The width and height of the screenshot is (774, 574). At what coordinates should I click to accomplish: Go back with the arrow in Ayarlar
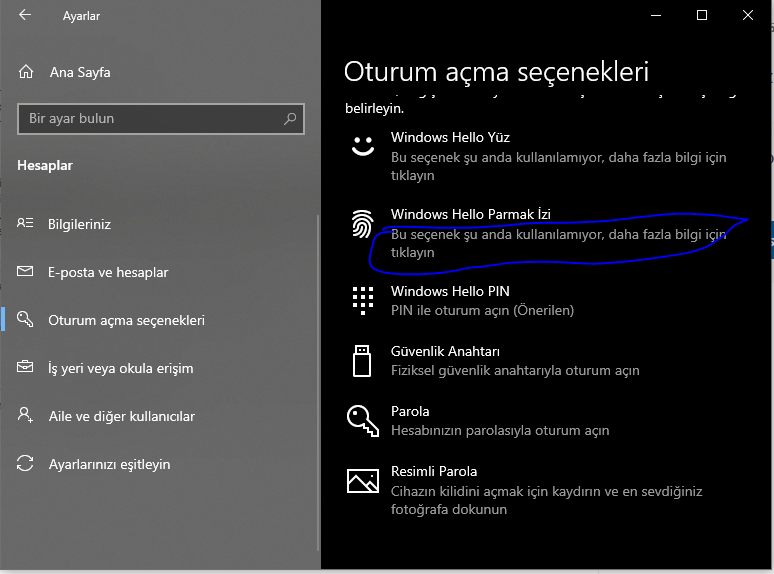coord(25,15)
